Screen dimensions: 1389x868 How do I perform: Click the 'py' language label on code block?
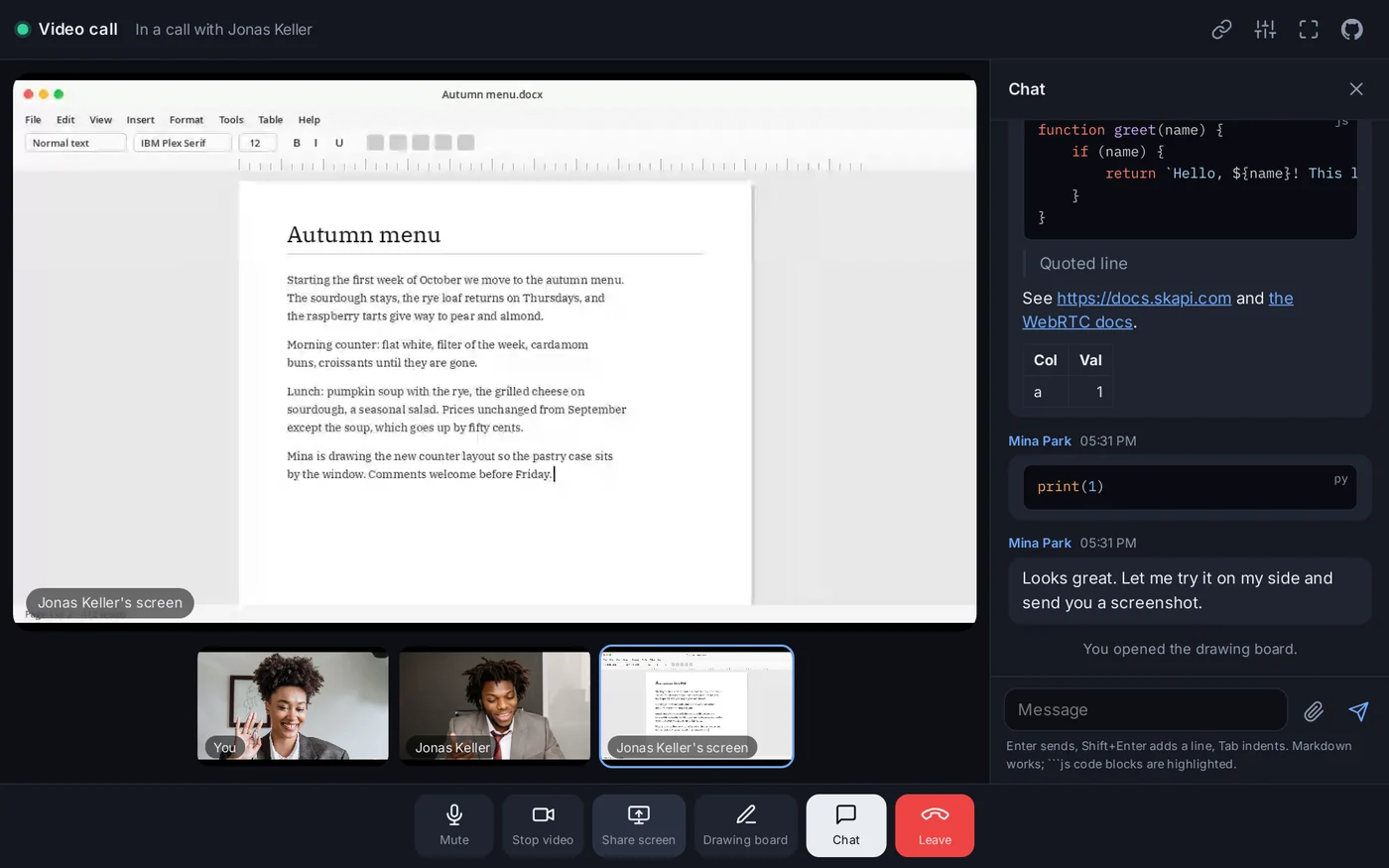[1340, 479]
